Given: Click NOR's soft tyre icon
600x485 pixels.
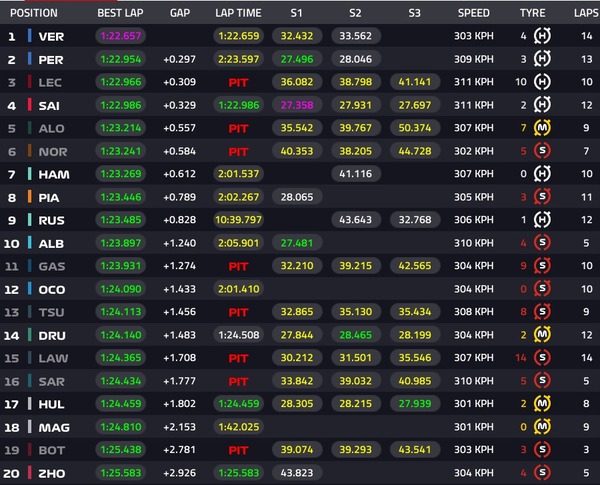Looking at the screenshot, I should tap(542, 151).
